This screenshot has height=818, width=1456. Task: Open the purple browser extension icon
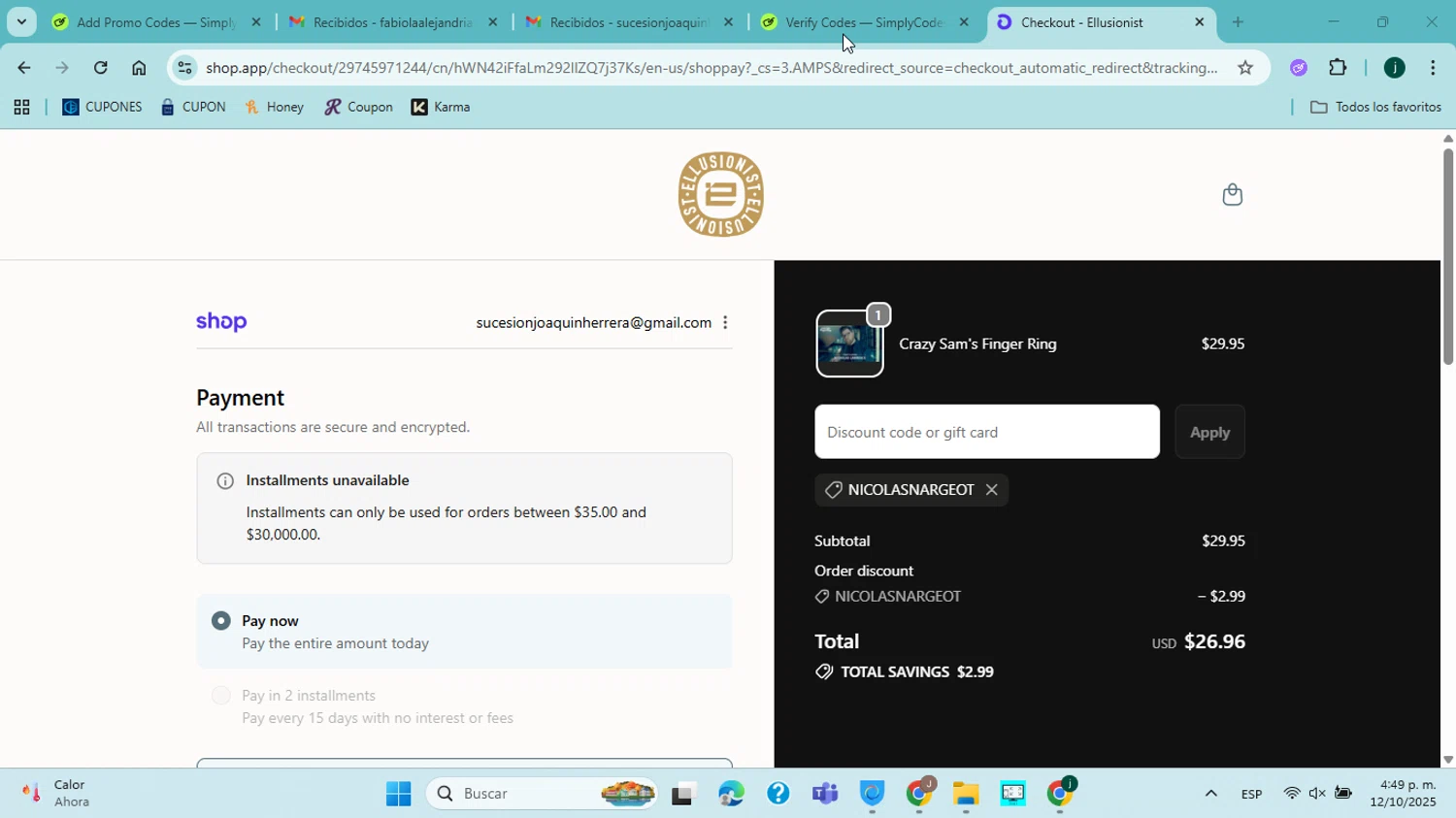[1298, 68]
